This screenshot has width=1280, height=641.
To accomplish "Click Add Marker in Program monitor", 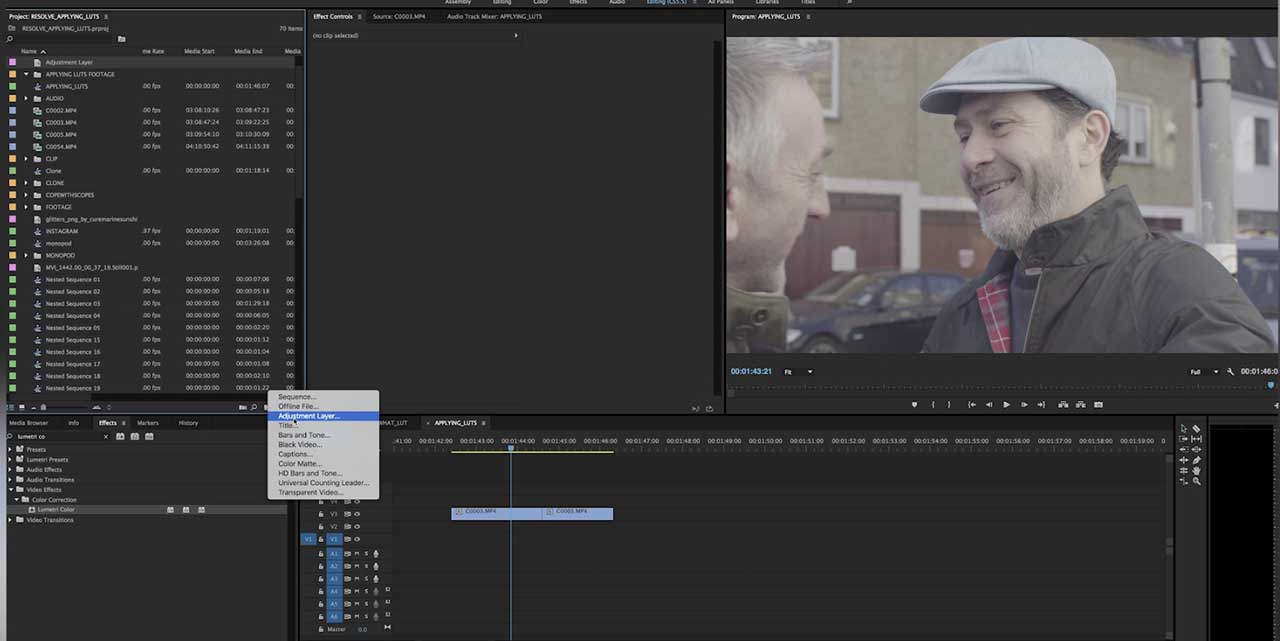I will coord(915,404).
